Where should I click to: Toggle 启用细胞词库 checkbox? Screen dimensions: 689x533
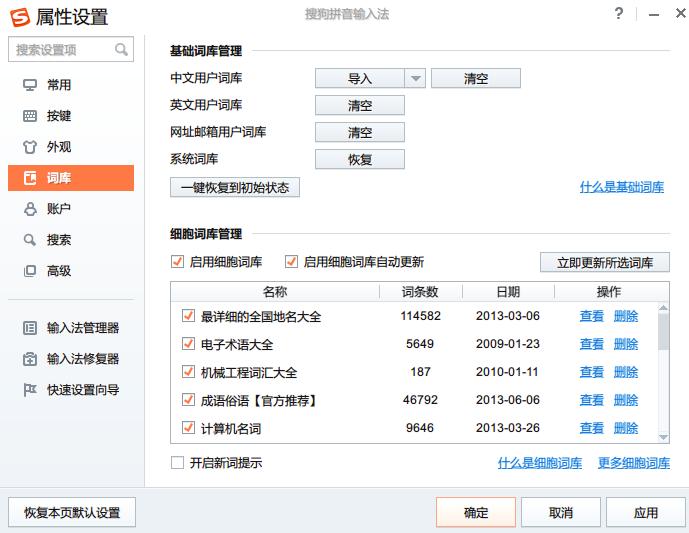pyautogui.click(x=178, y=262)
